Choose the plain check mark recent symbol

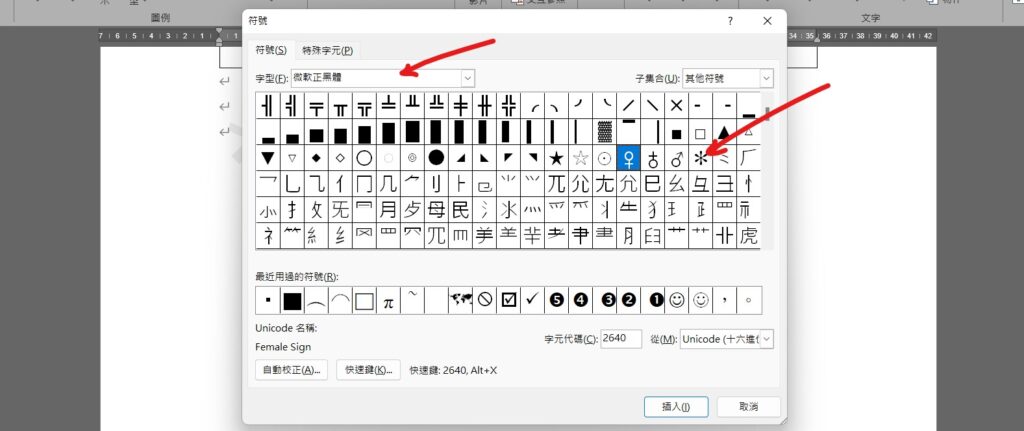tap(532, 300)
